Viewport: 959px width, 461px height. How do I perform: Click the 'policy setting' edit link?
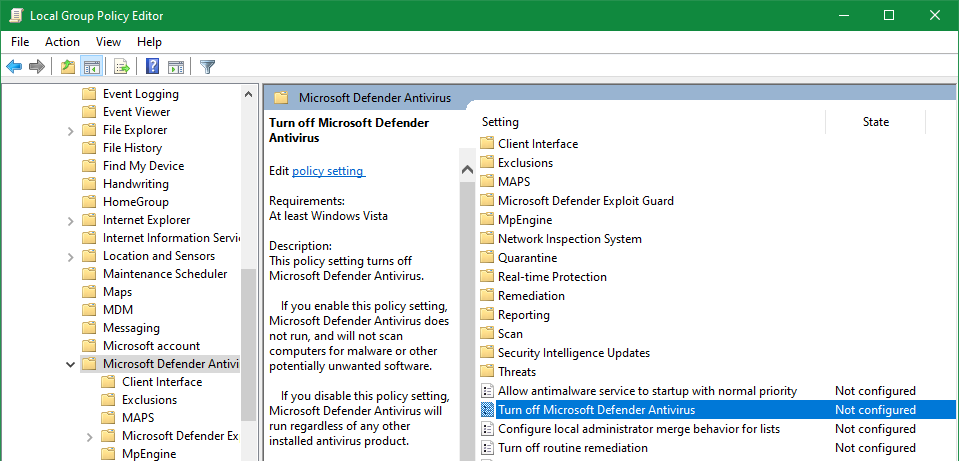click(x=328, y=171)
